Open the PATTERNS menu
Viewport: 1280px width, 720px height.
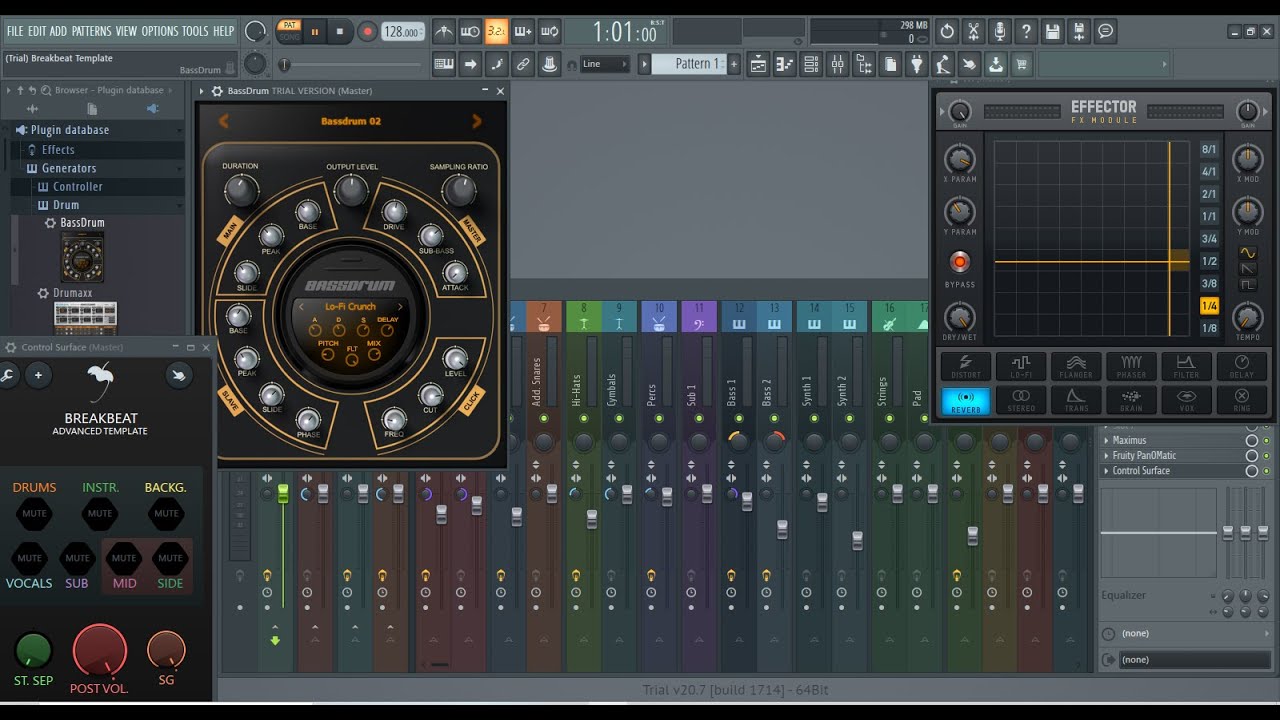tap(91, 31)
